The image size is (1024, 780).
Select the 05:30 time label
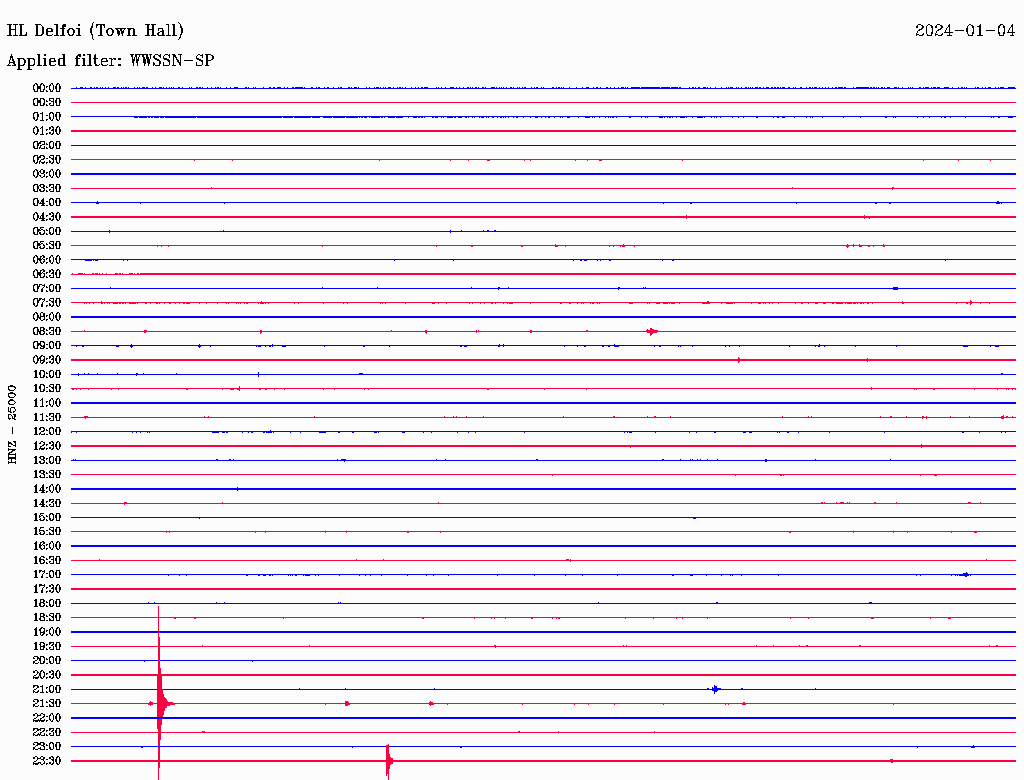(47, 246)
